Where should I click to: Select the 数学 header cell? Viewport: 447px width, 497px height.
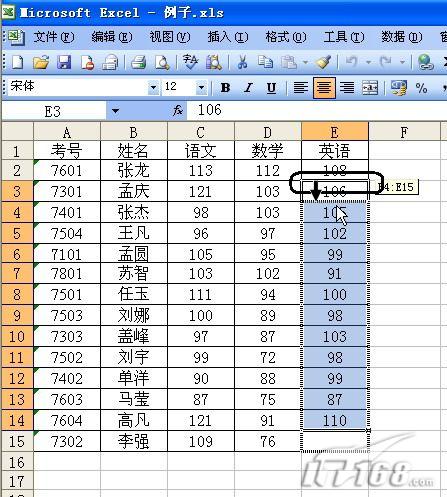[x=268, y=151]
